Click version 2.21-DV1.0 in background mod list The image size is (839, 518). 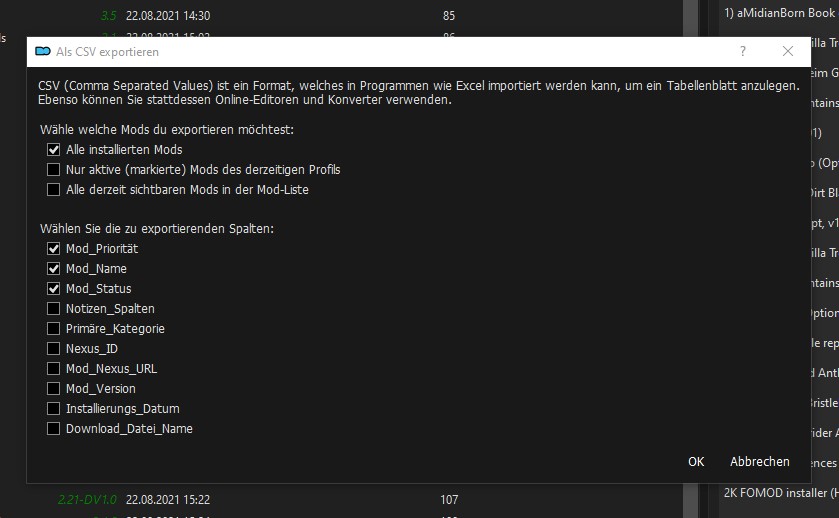(87, 500)
